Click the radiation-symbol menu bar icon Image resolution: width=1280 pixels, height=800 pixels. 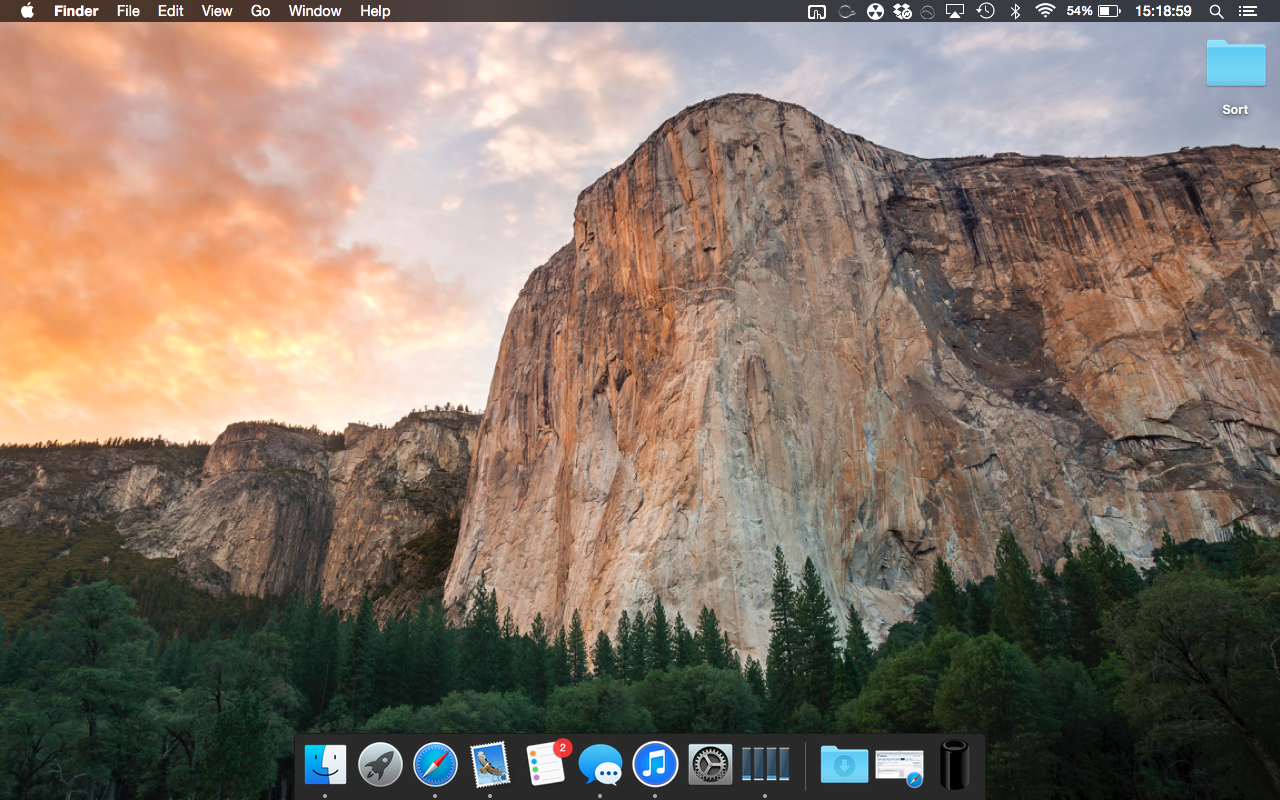coord(875,11)
